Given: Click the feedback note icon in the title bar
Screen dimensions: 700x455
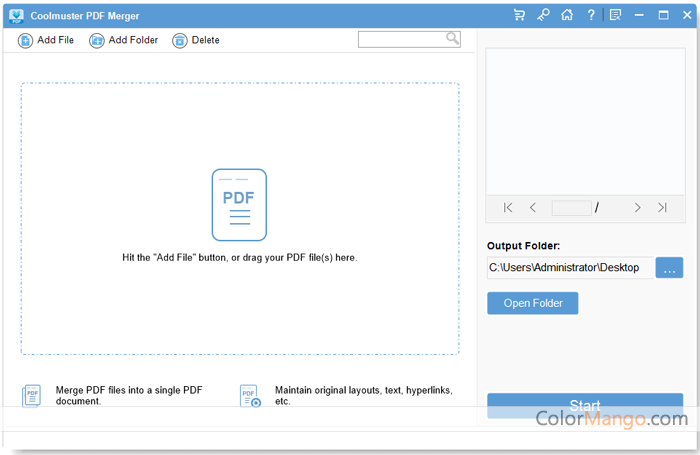Looking at the screenshot, I should pyautogui.click(x=616, y=15).
